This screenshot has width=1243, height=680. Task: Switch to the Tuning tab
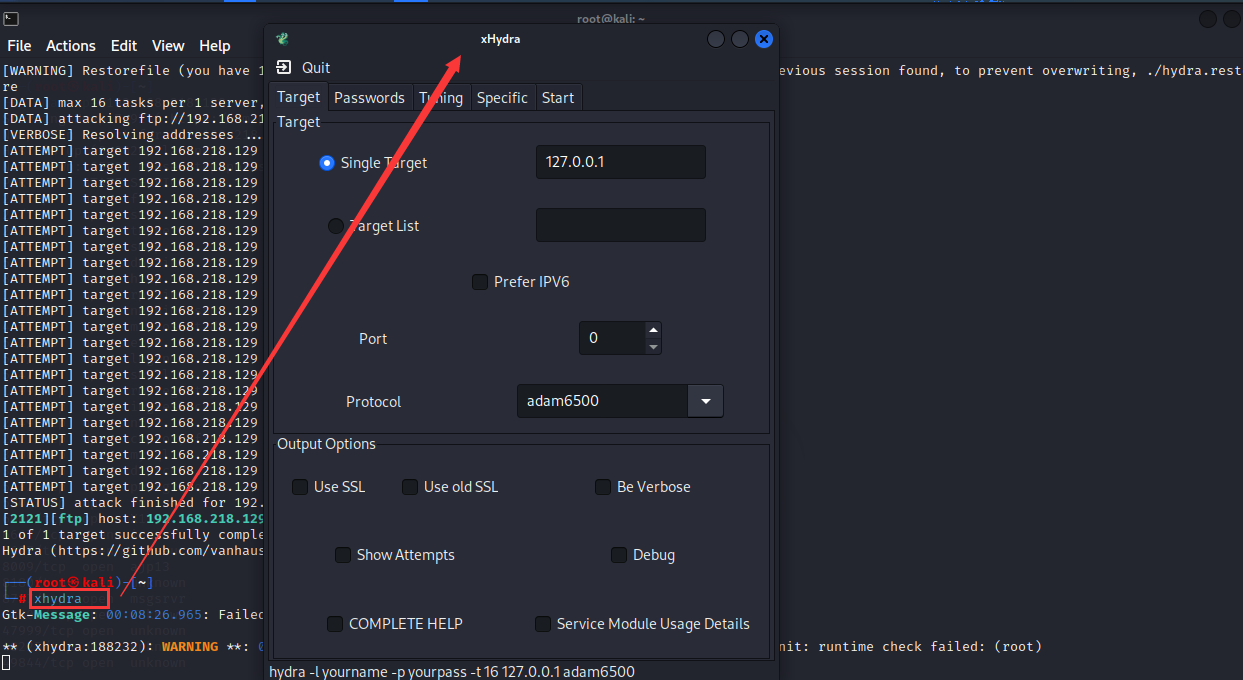pyautogui.click(x=441, y=97)
